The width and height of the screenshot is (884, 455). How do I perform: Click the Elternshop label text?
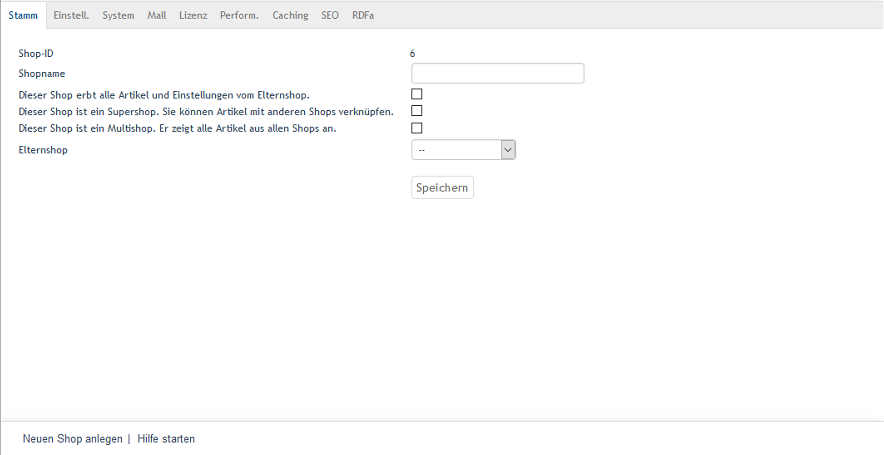(43, 149)
